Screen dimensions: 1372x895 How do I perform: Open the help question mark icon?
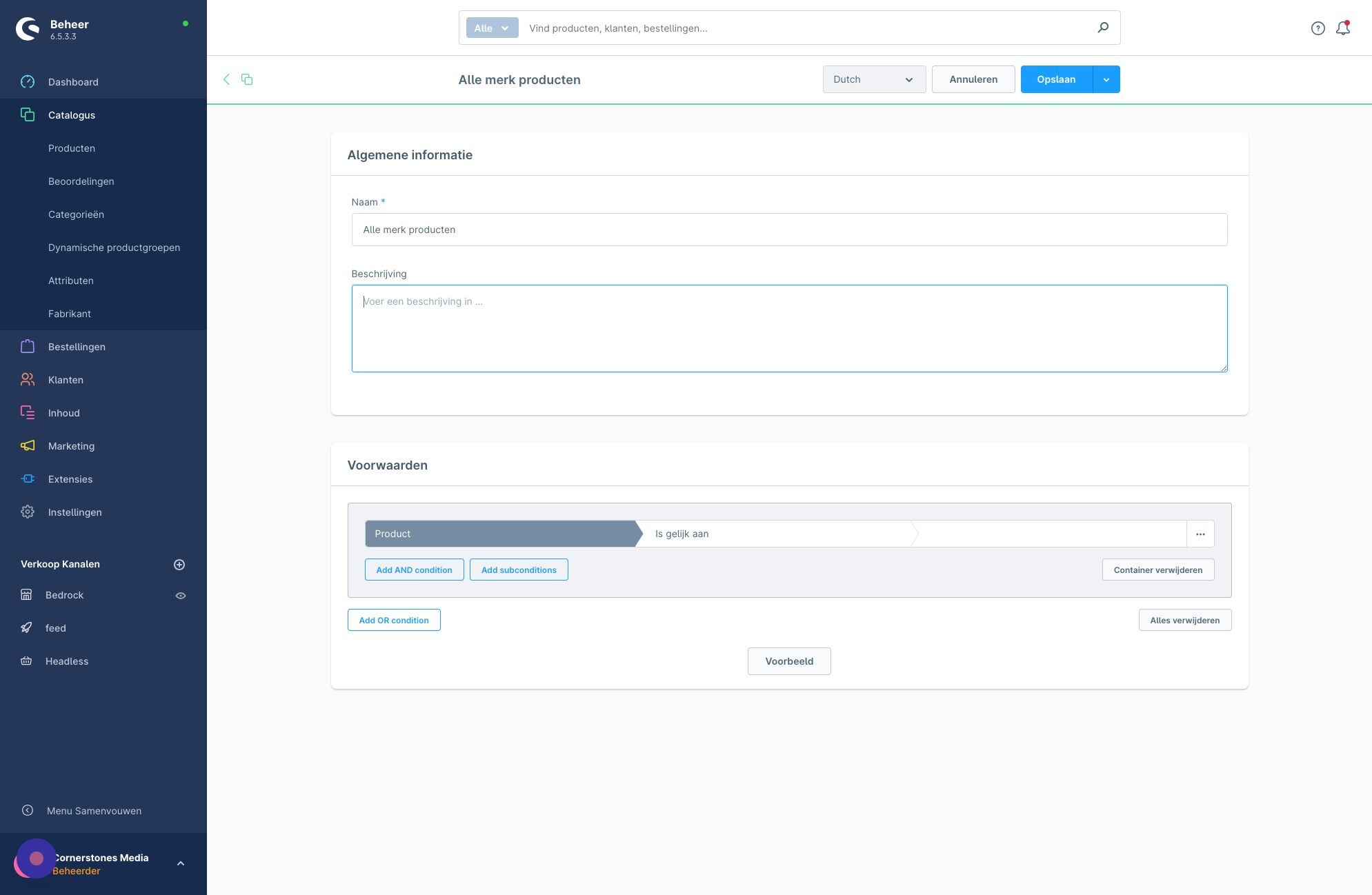[1318, 28]
